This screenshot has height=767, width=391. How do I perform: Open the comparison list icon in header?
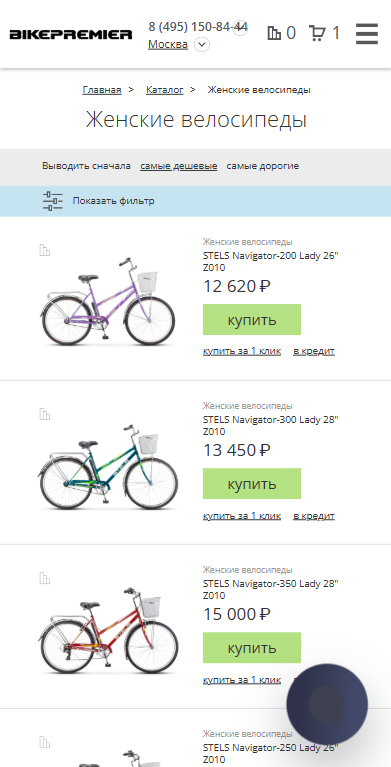pos(274,33)
